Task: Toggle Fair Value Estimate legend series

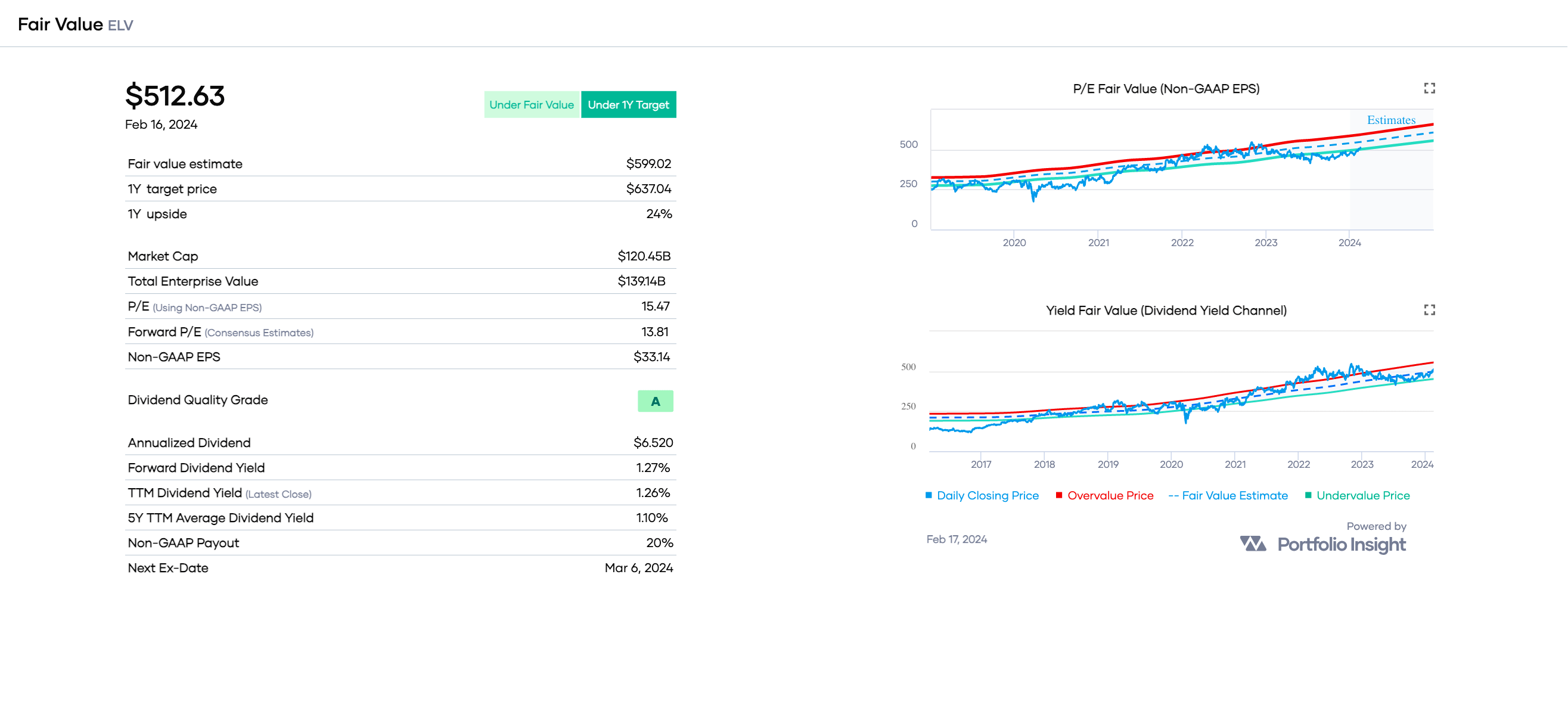Action: [x=1228, y=495]
